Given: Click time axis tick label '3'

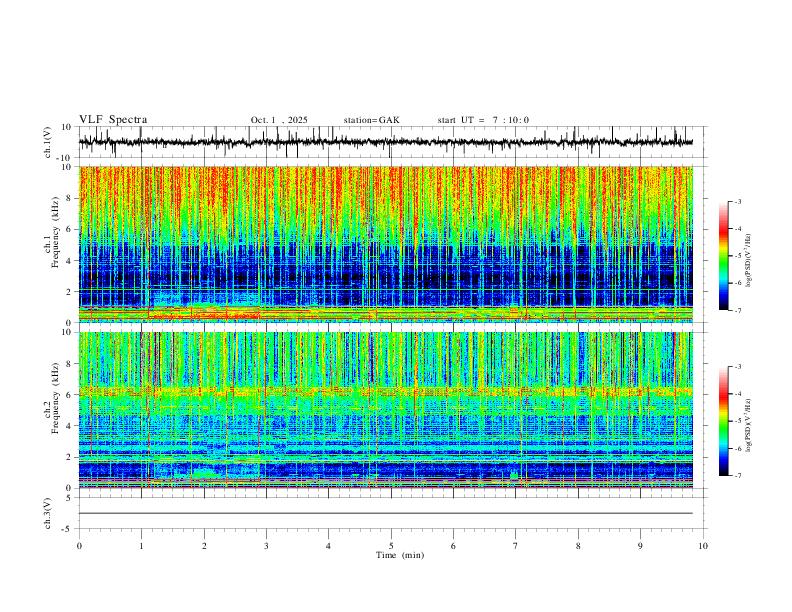Looking at the screenshot, I should (x=266, y=546).
